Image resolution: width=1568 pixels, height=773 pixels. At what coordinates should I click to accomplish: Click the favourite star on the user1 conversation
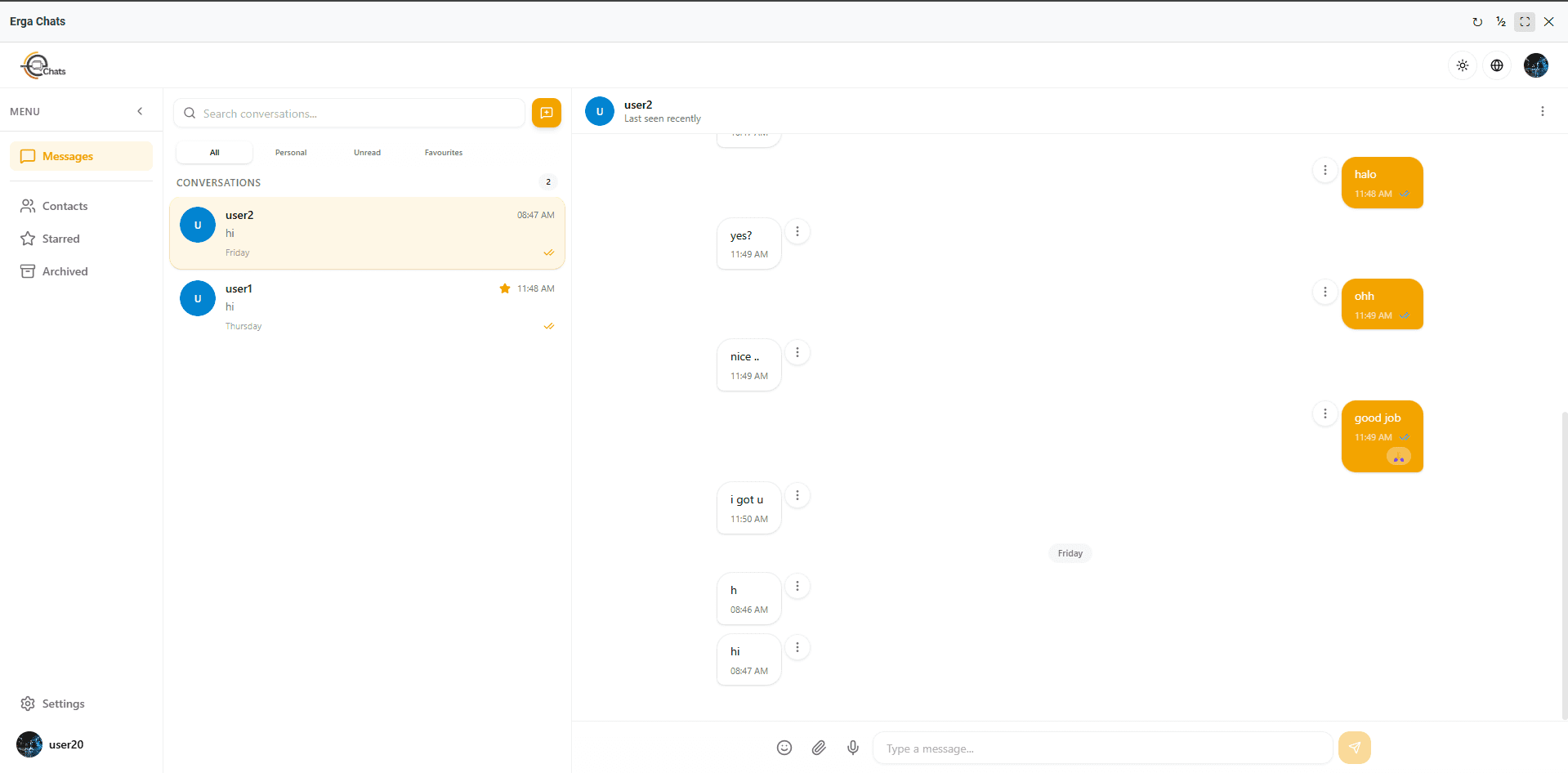coord(505,288)
